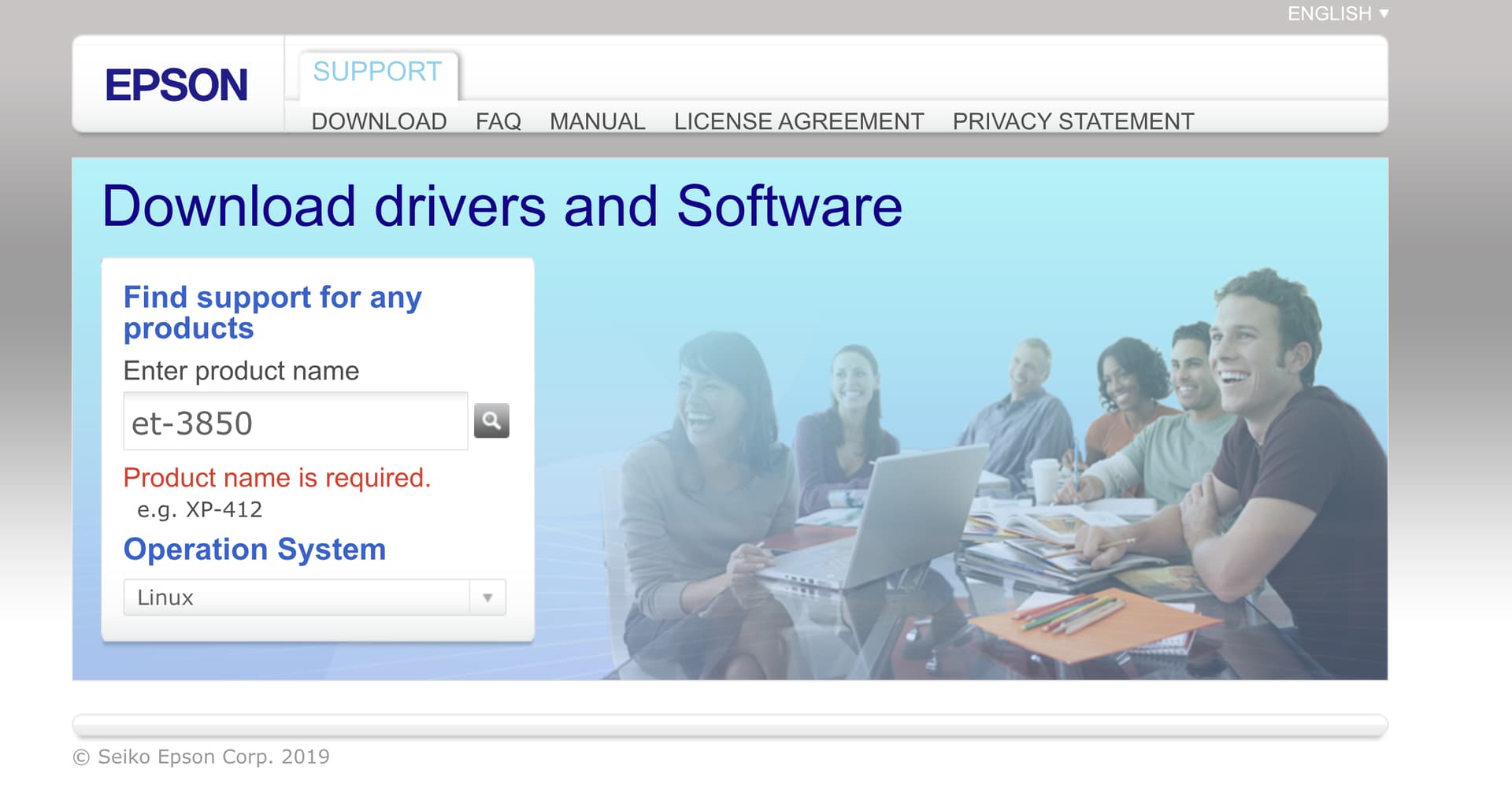1512x792 pixels.
Task: Click the triangle arrow beside ENGLISH
Action: [x=1384, y=13]
